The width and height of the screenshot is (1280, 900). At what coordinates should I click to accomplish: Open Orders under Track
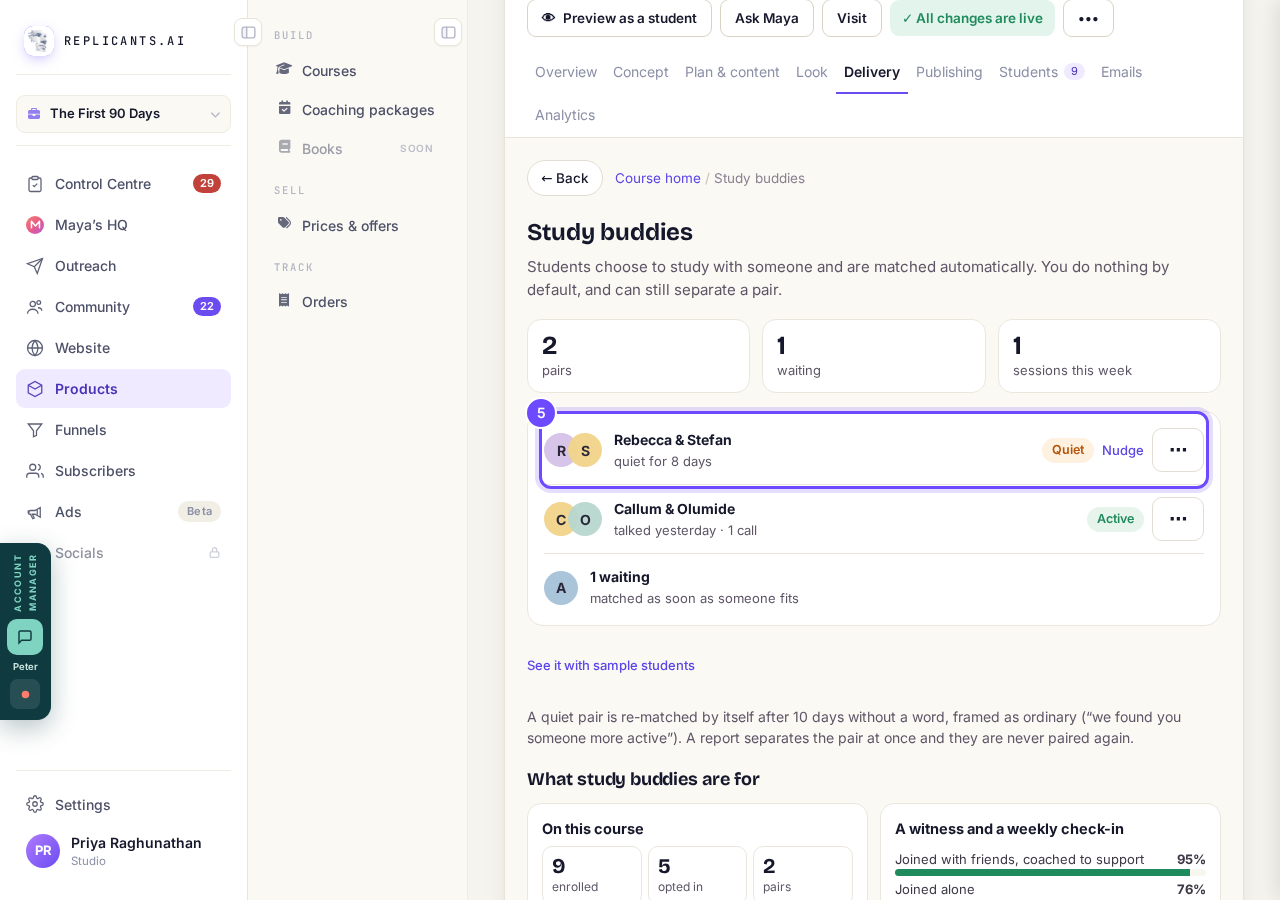357,302
